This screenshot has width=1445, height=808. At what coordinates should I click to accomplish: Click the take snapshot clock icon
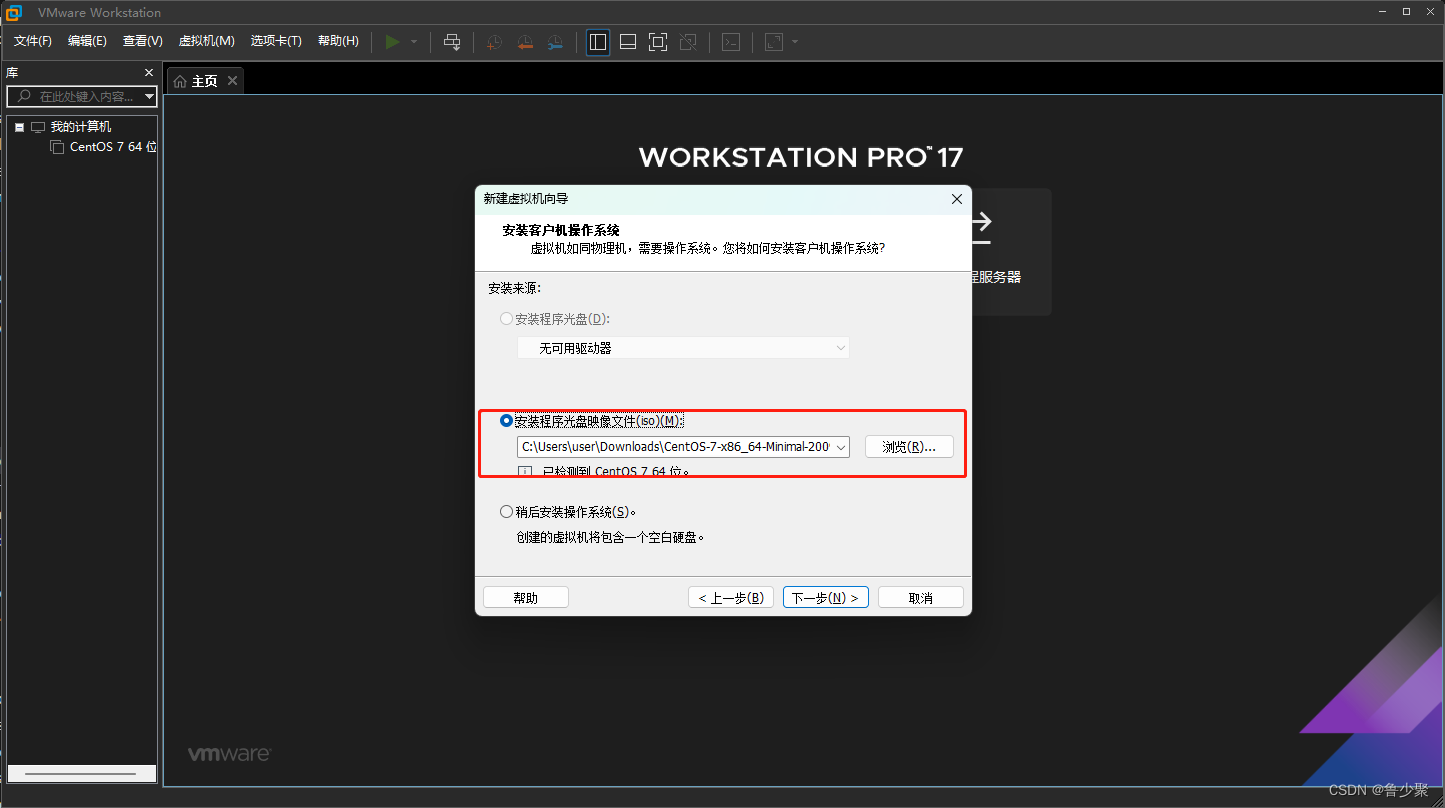494,42
